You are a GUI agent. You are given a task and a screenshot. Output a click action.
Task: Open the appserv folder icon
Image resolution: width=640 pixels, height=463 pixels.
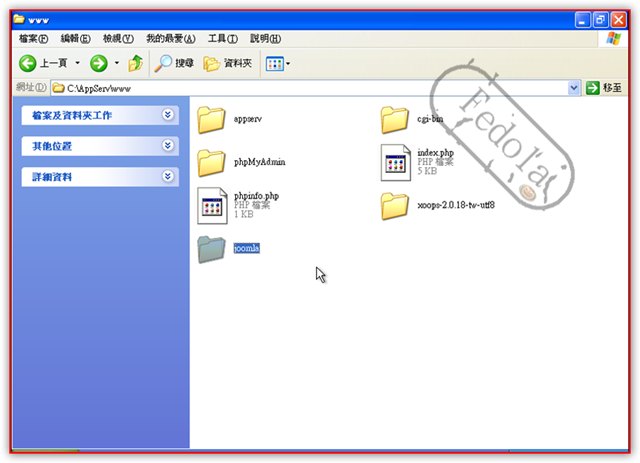tap(211, 119)
